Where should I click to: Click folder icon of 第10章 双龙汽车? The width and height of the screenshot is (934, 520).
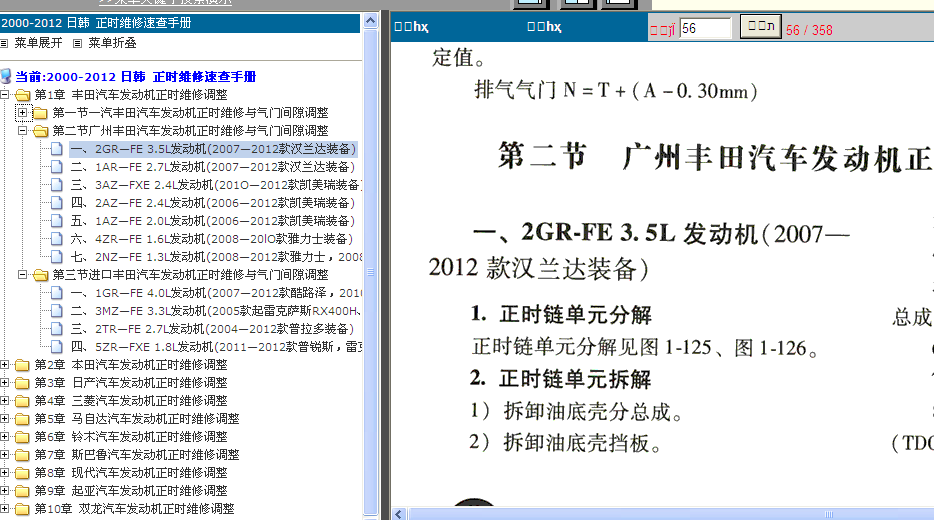tap(23, 509)
